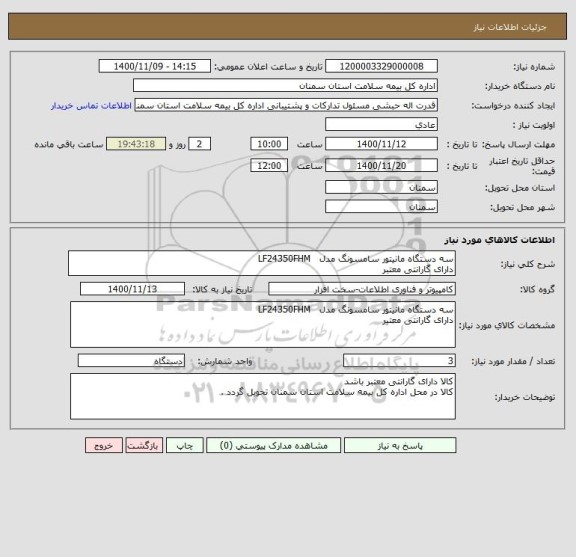Click the quantity field showing 3

point(399,361)
